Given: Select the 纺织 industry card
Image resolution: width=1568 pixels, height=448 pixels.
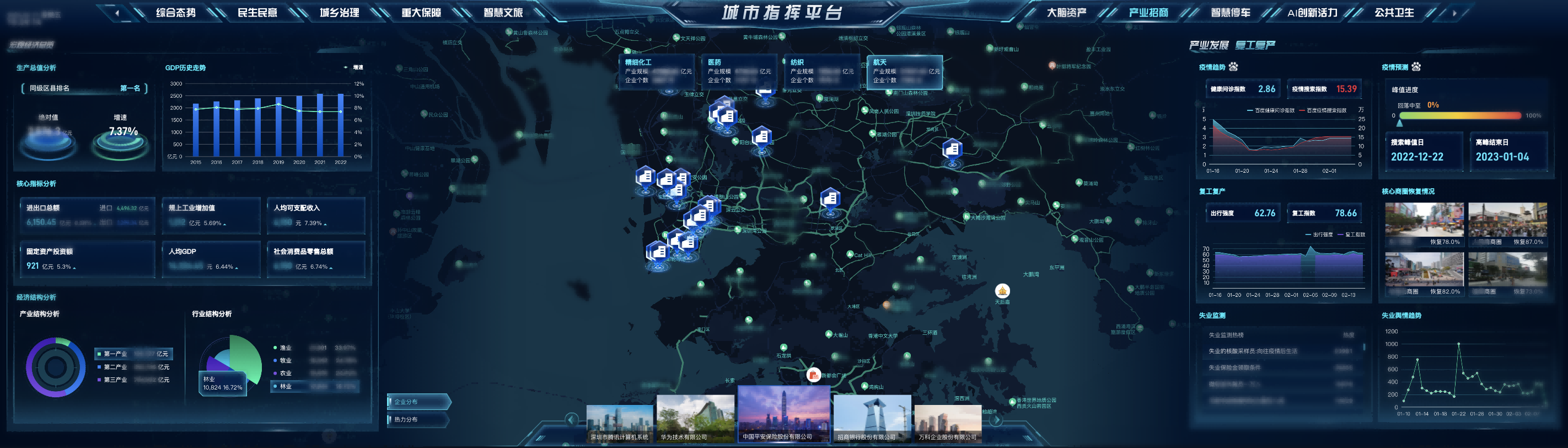Looking at the screenshot, I should point(821,72).
